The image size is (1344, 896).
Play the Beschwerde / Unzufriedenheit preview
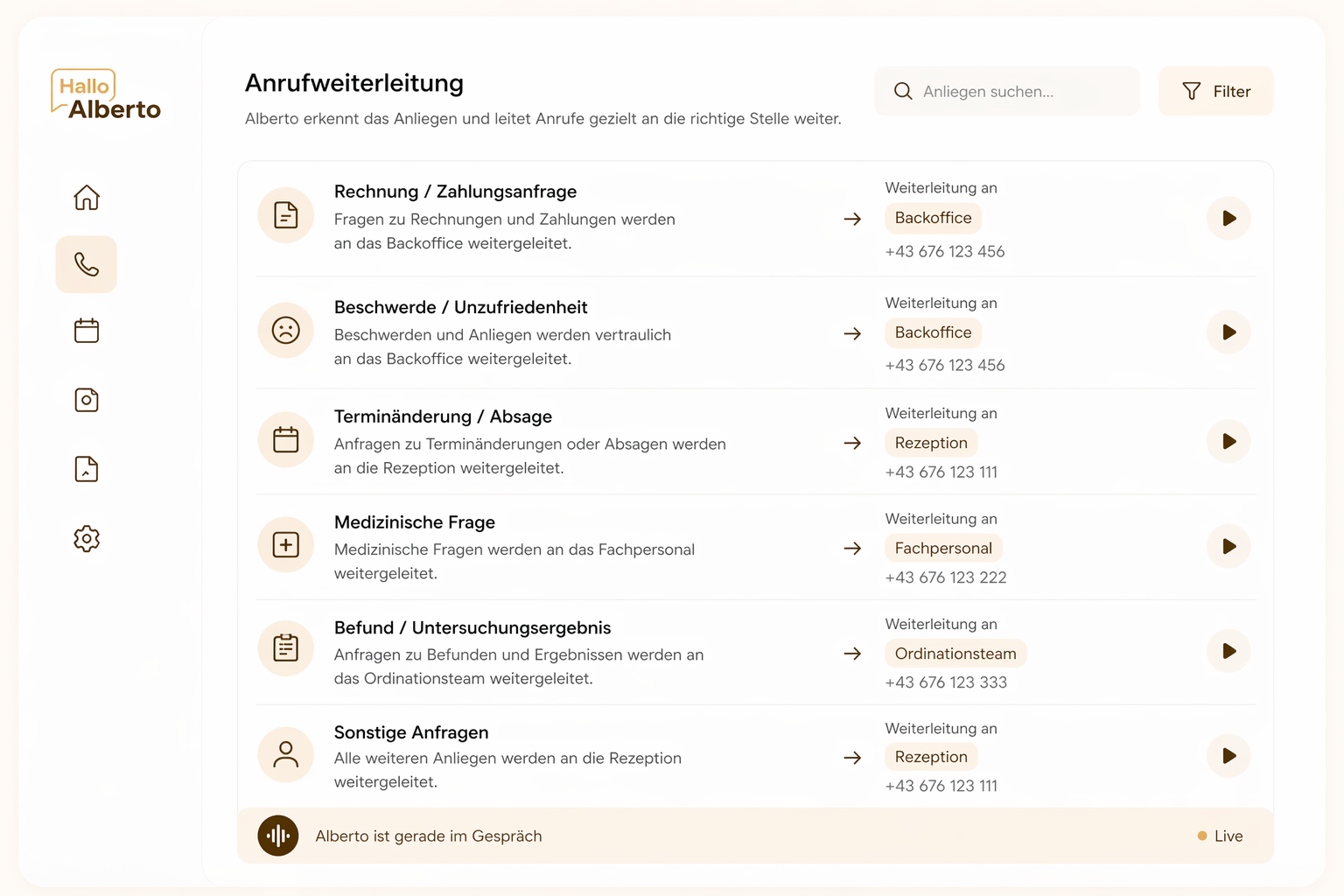[1228, 332]
